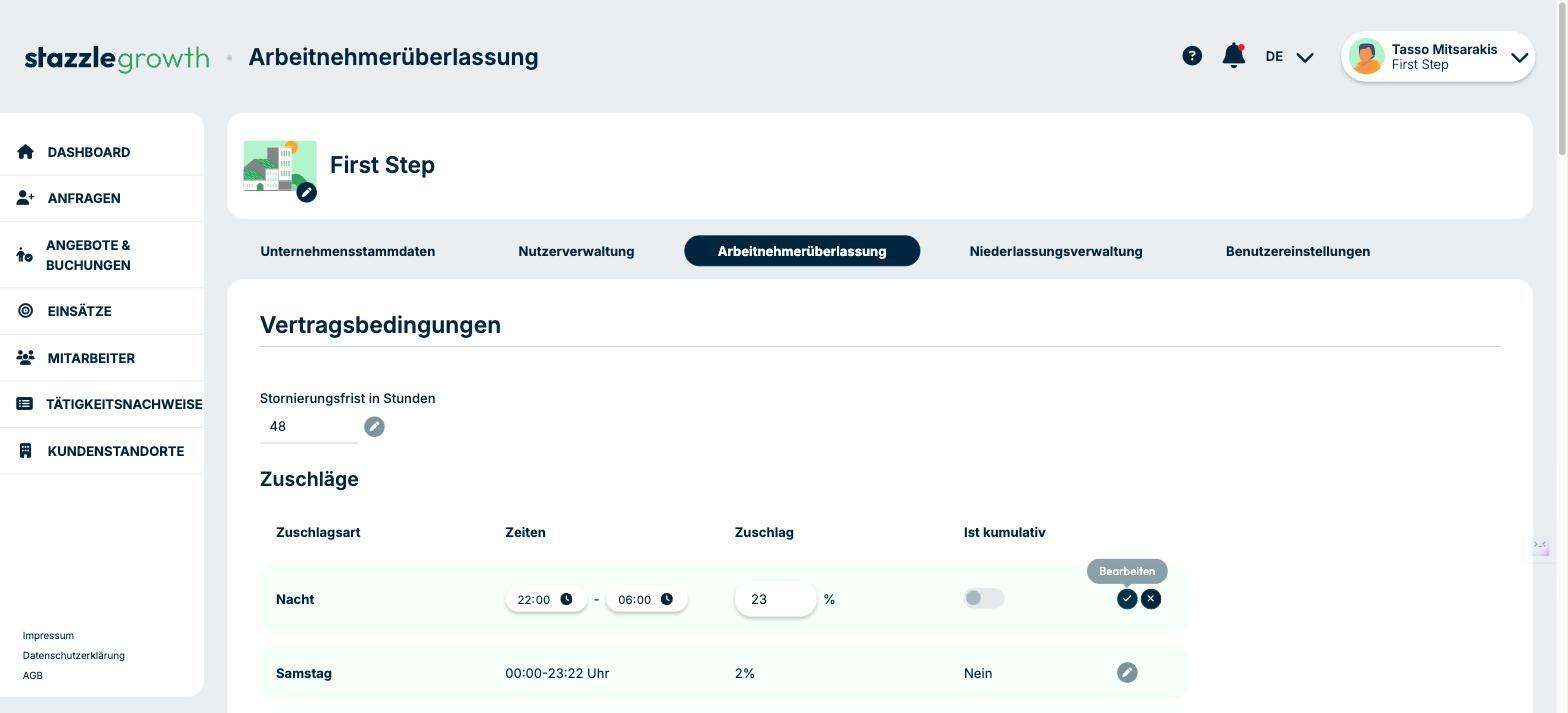This screenshot has height=713, width=1568.
Task: Click the side widget icon at right edge
Action: tap(1540, 546)
